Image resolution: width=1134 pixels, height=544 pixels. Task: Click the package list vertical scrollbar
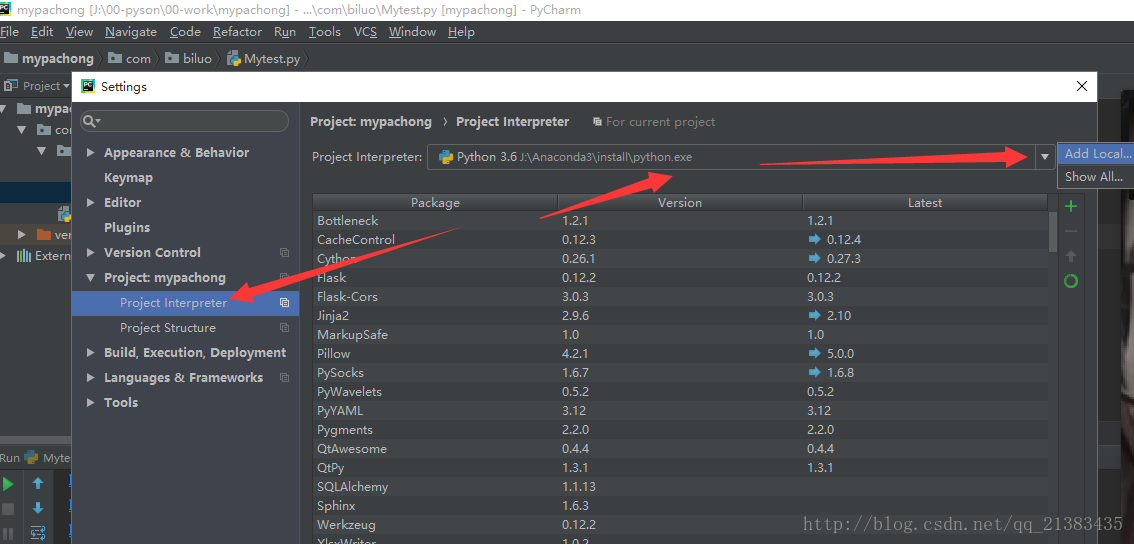point(1053,231)
